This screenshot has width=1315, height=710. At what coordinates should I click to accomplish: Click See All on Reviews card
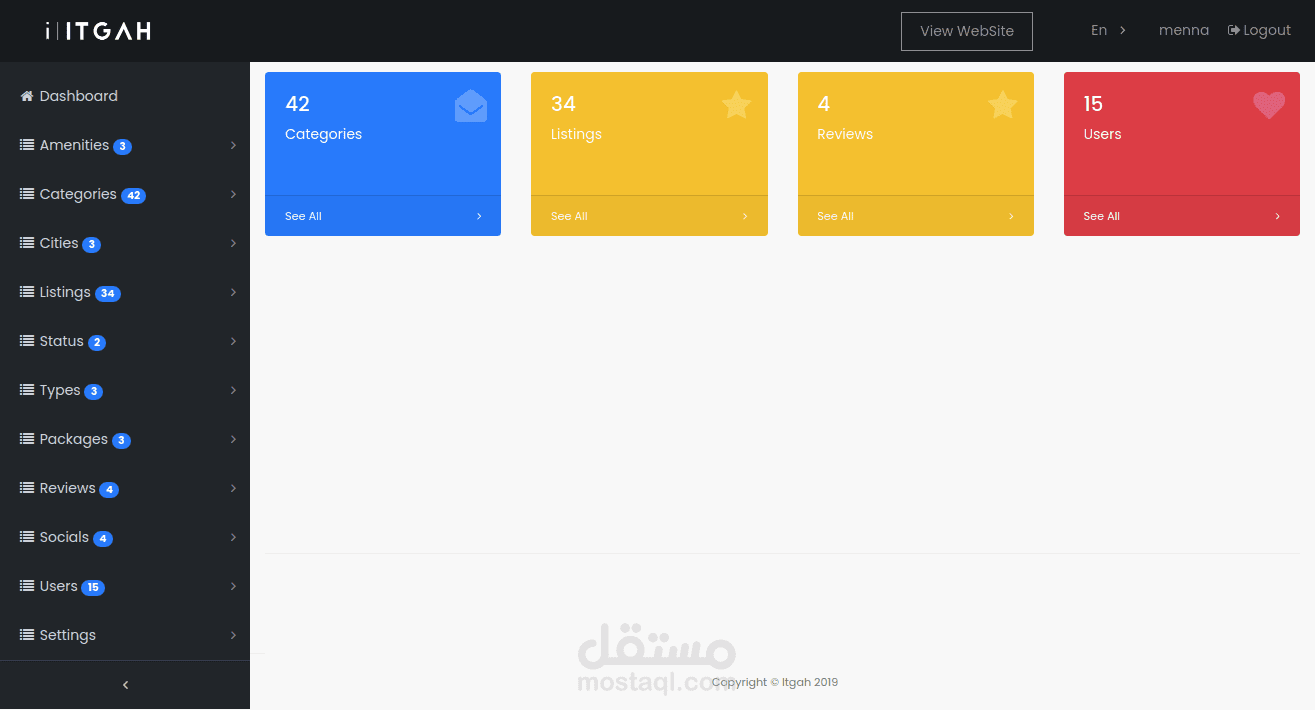(835, 216)
